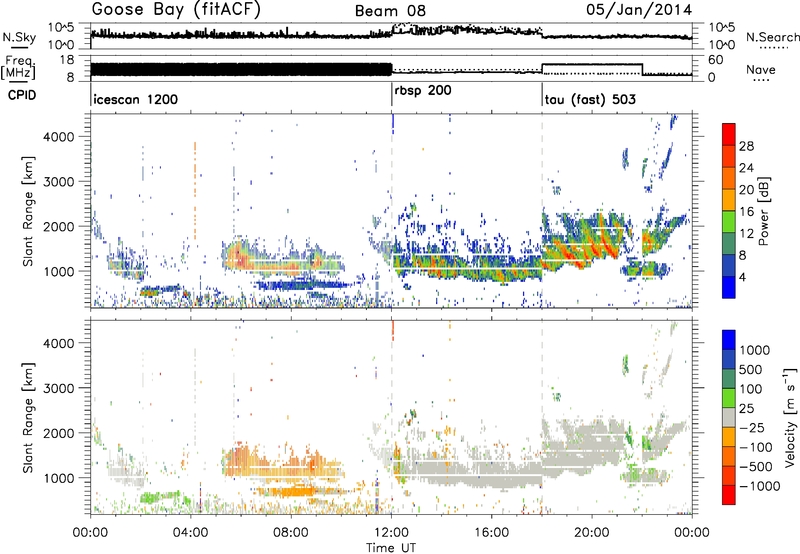Select the 'Beam 08' header label
800x554 pixels.
click(x=390, y=11)
